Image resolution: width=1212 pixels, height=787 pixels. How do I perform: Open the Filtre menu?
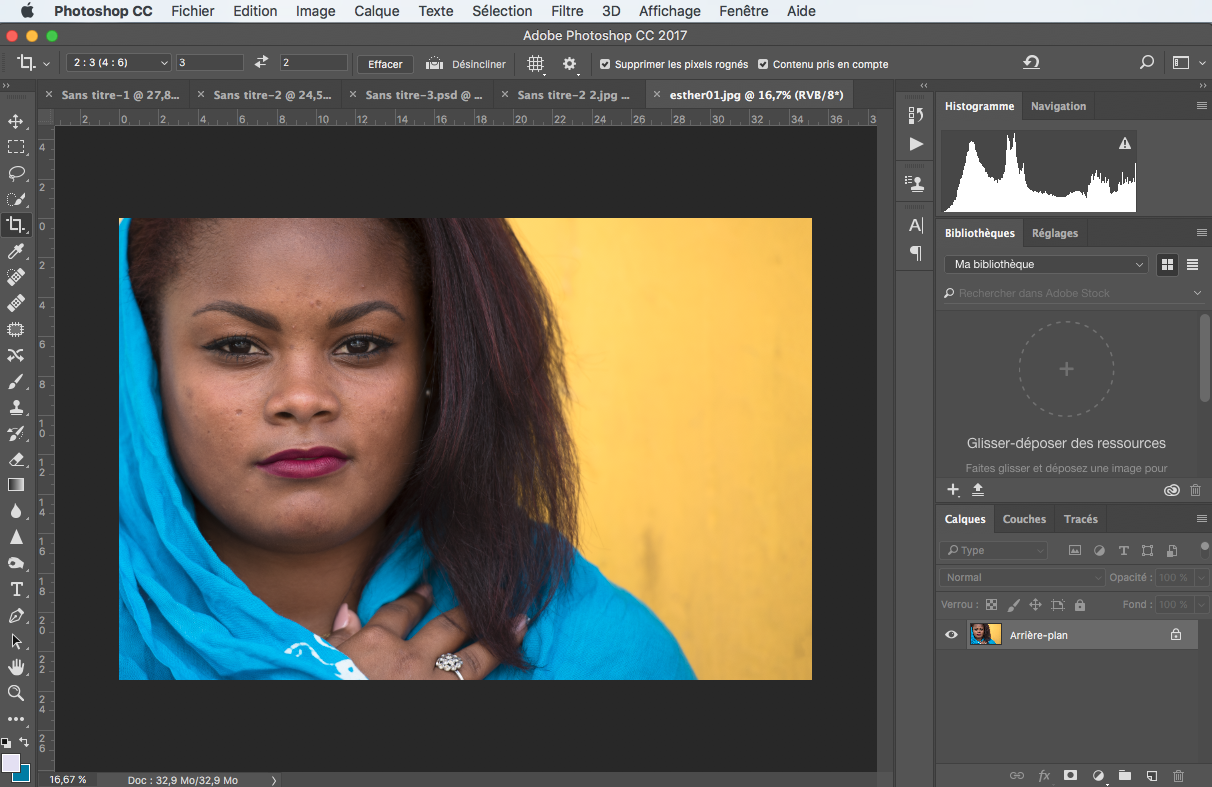567,11
